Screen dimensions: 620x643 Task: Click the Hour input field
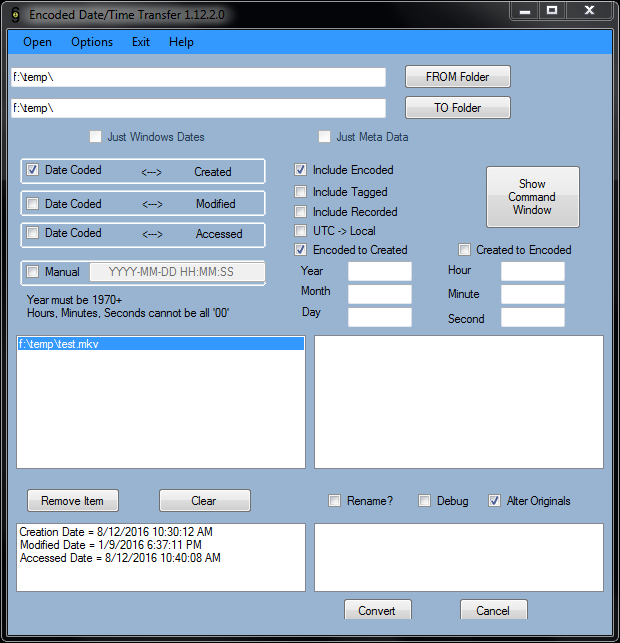533,271
